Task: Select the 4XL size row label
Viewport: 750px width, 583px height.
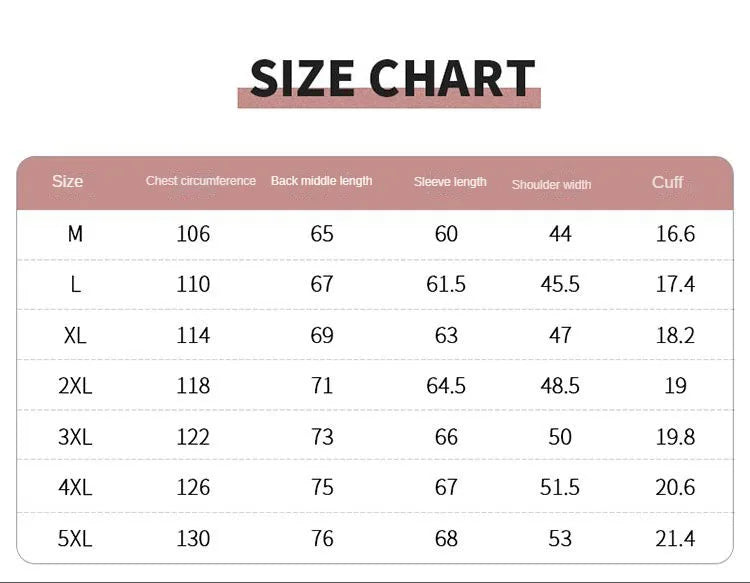Action: coord(75,487)
